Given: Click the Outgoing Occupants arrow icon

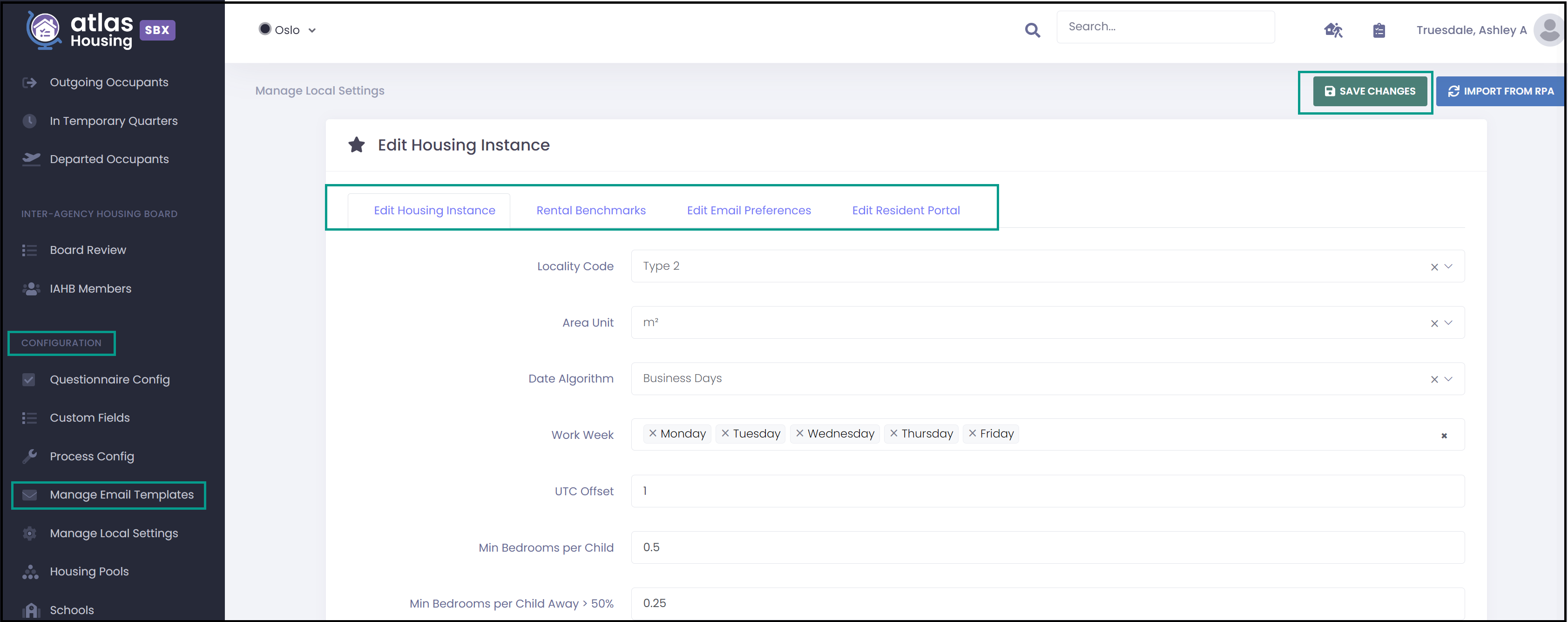Looking at the screenshot, I should pos(29,82).
